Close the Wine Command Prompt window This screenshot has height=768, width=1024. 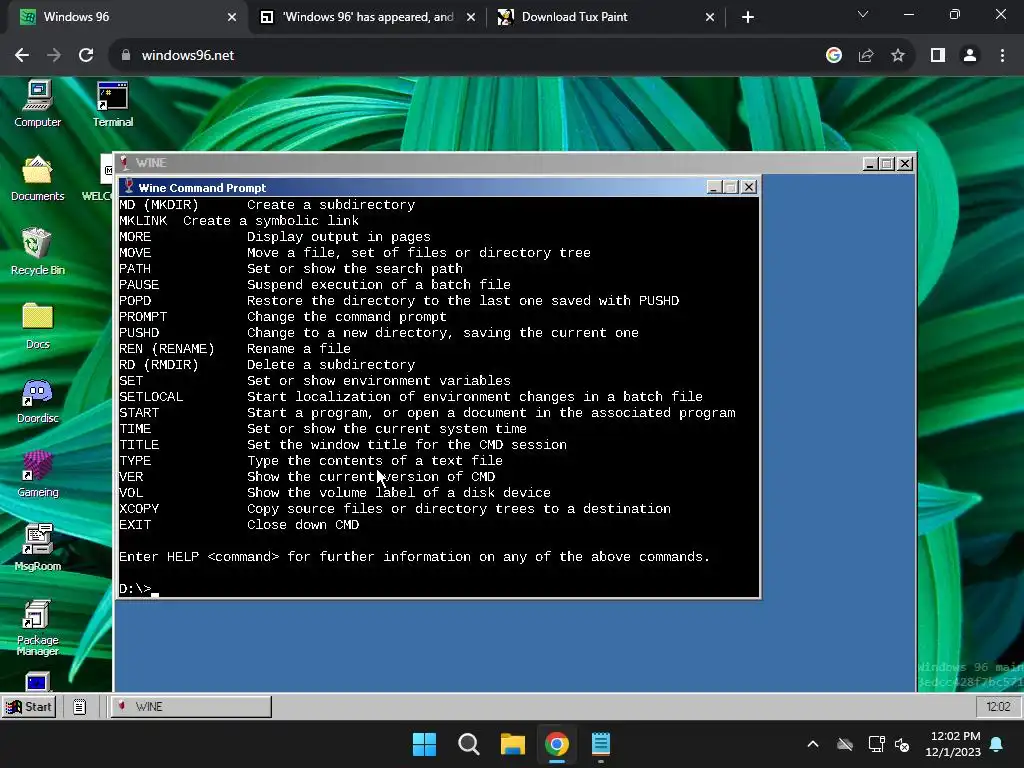coord(749,187)
